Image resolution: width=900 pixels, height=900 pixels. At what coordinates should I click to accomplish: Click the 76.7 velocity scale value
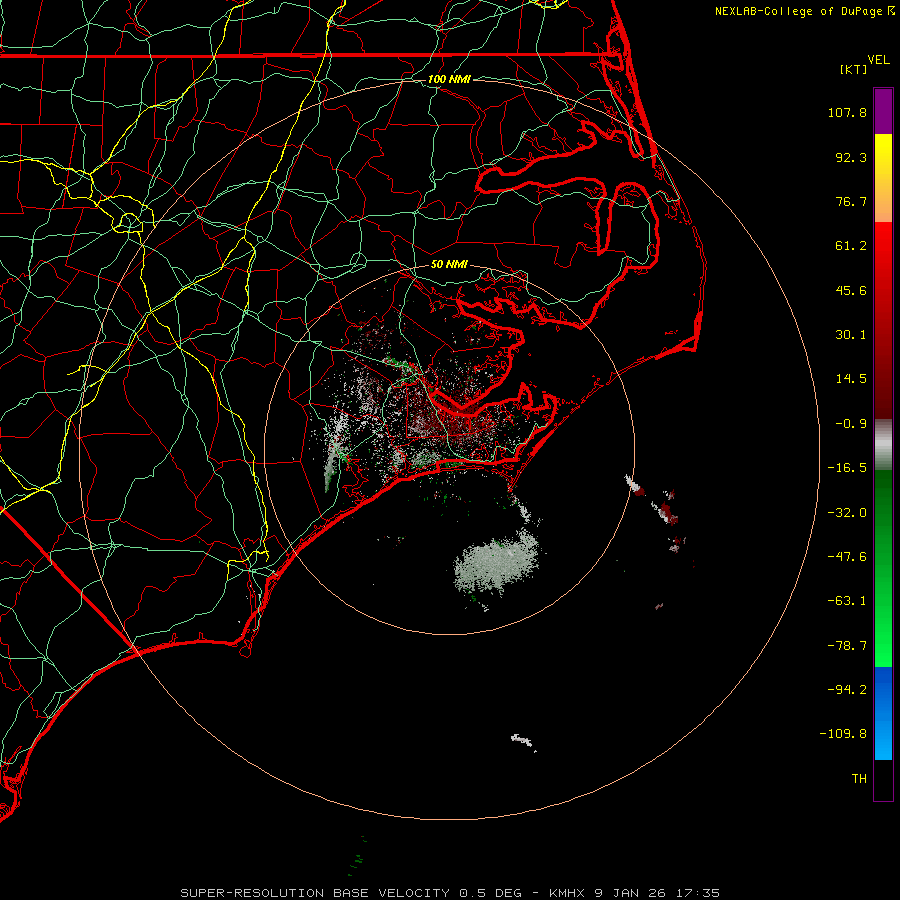click(851, 201)
